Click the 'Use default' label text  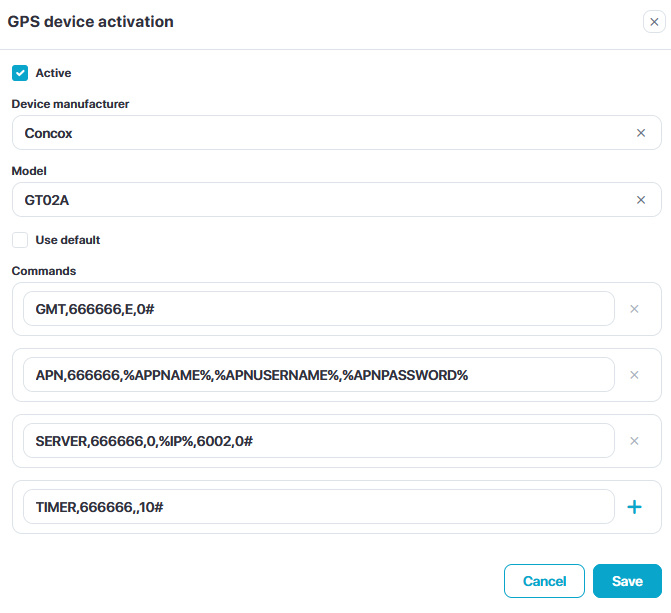tap(68, 240)
